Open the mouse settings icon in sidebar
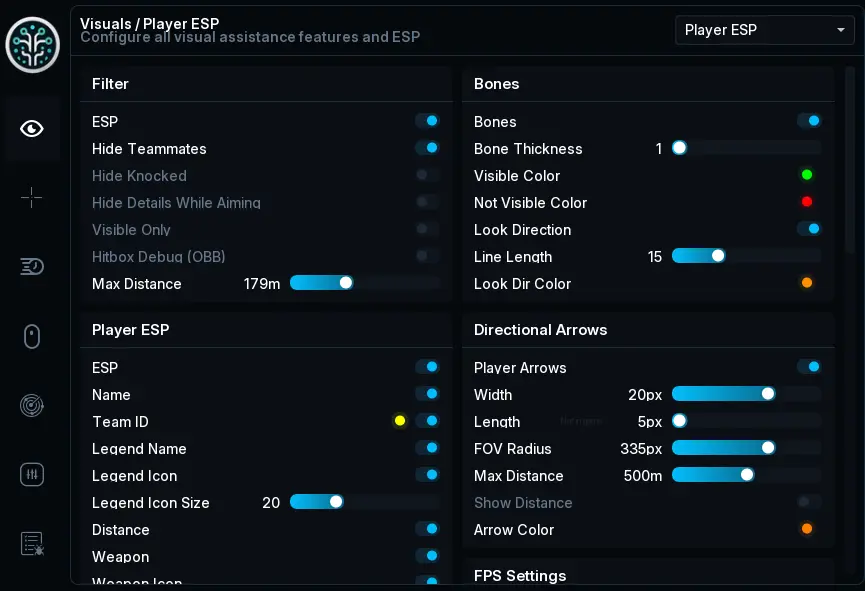The width and height of the screenshot is (865, 591). click(31, 336)
